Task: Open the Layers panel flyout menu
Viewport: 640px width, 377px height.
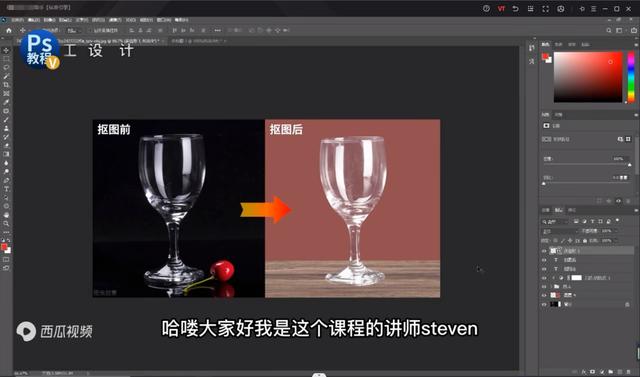Action: (636, 210)
